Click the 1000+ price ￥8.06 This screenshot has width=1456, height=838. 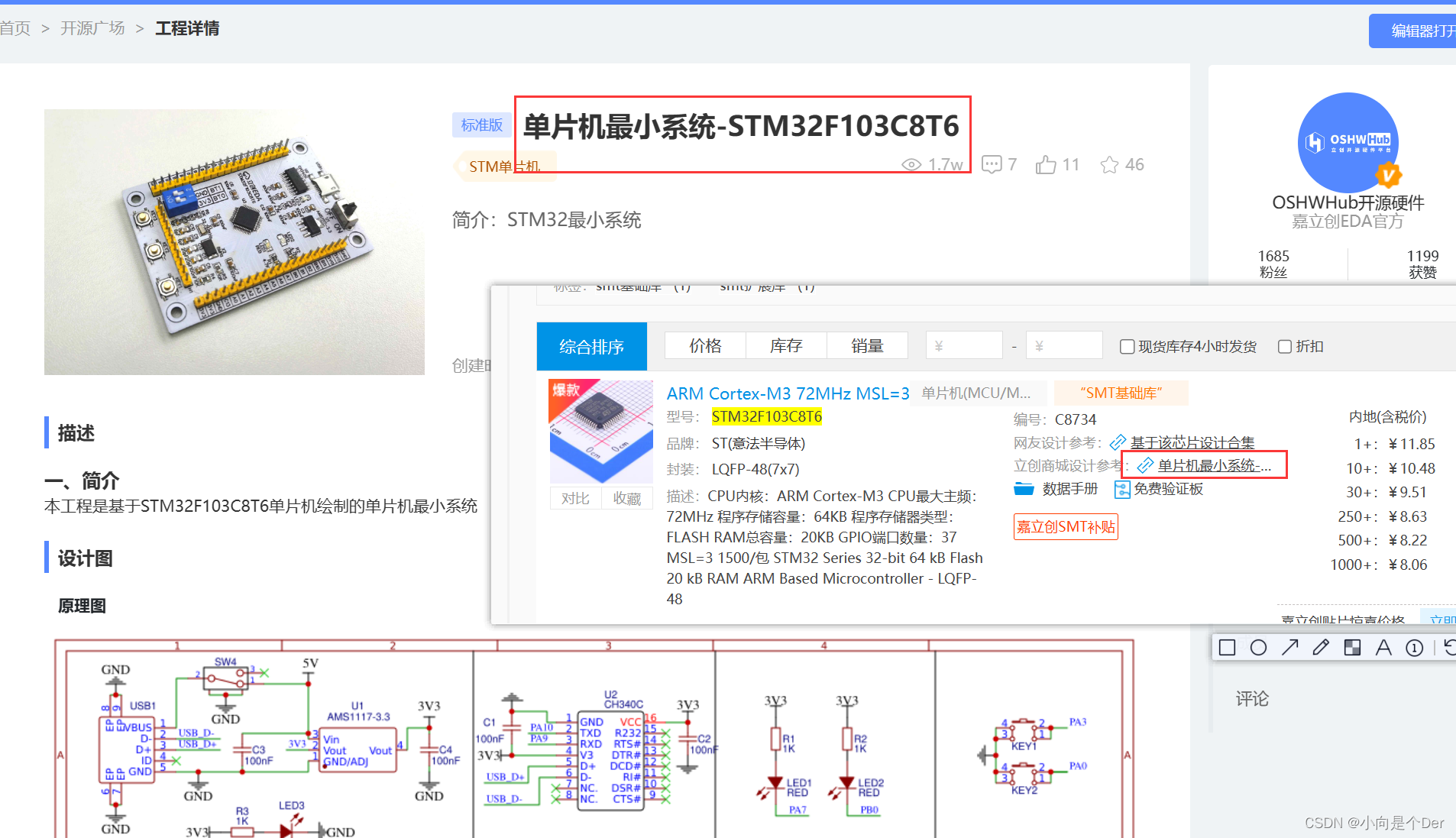[1408, 565]
